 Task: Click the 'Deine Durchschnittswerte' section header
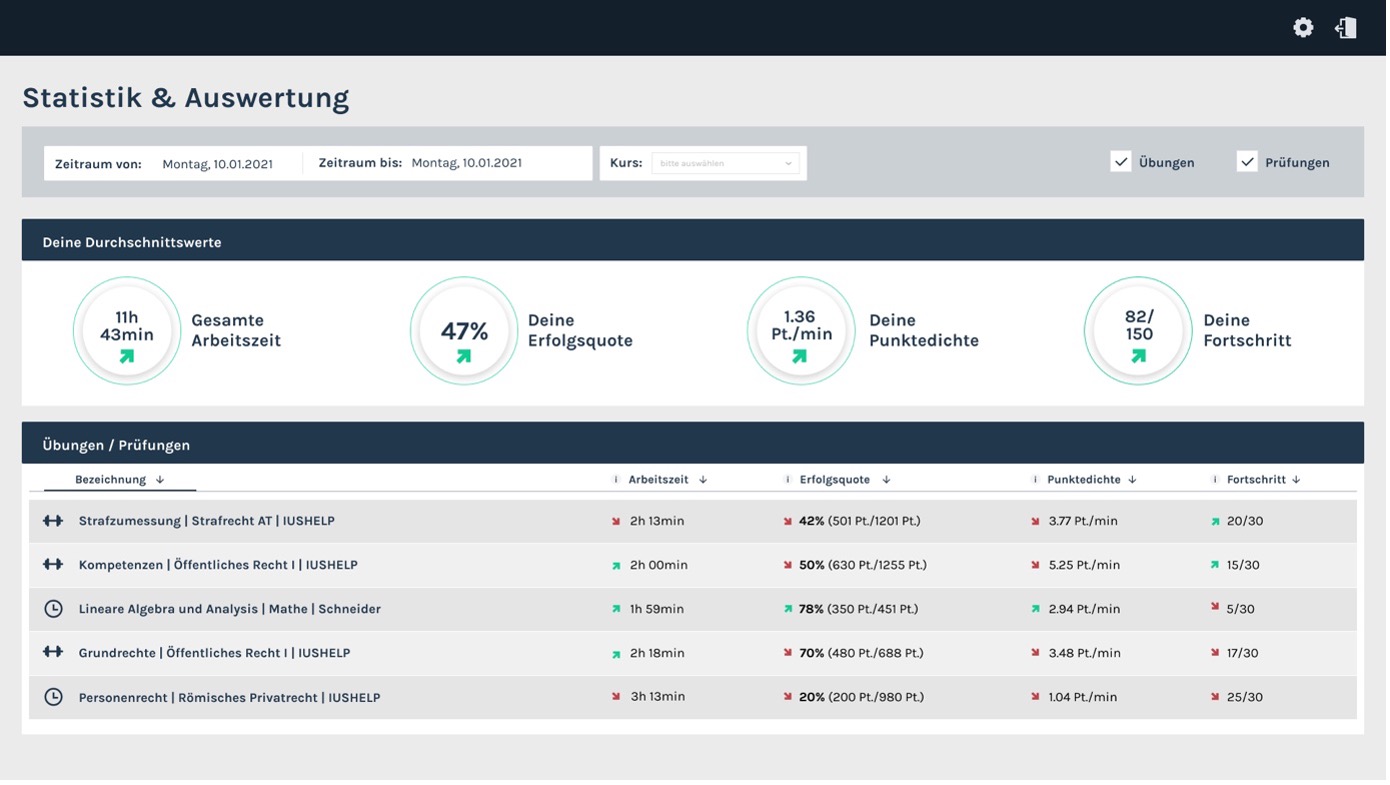click(693, 240)
